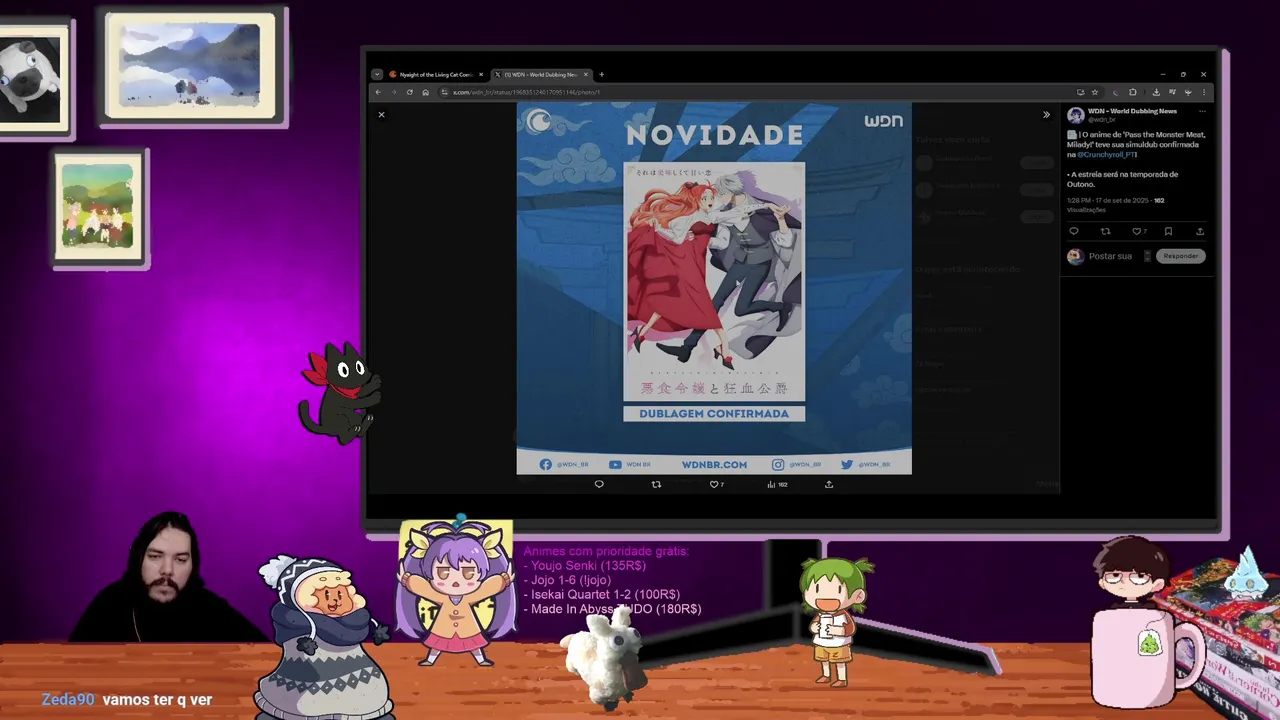
Task: Go back in browser history
Action: point(378,92)
